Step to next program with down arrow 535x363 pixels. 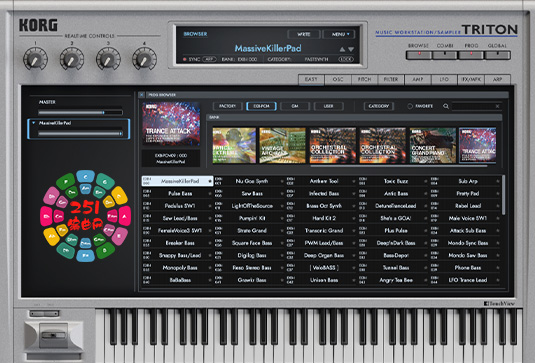pos(351,49)
